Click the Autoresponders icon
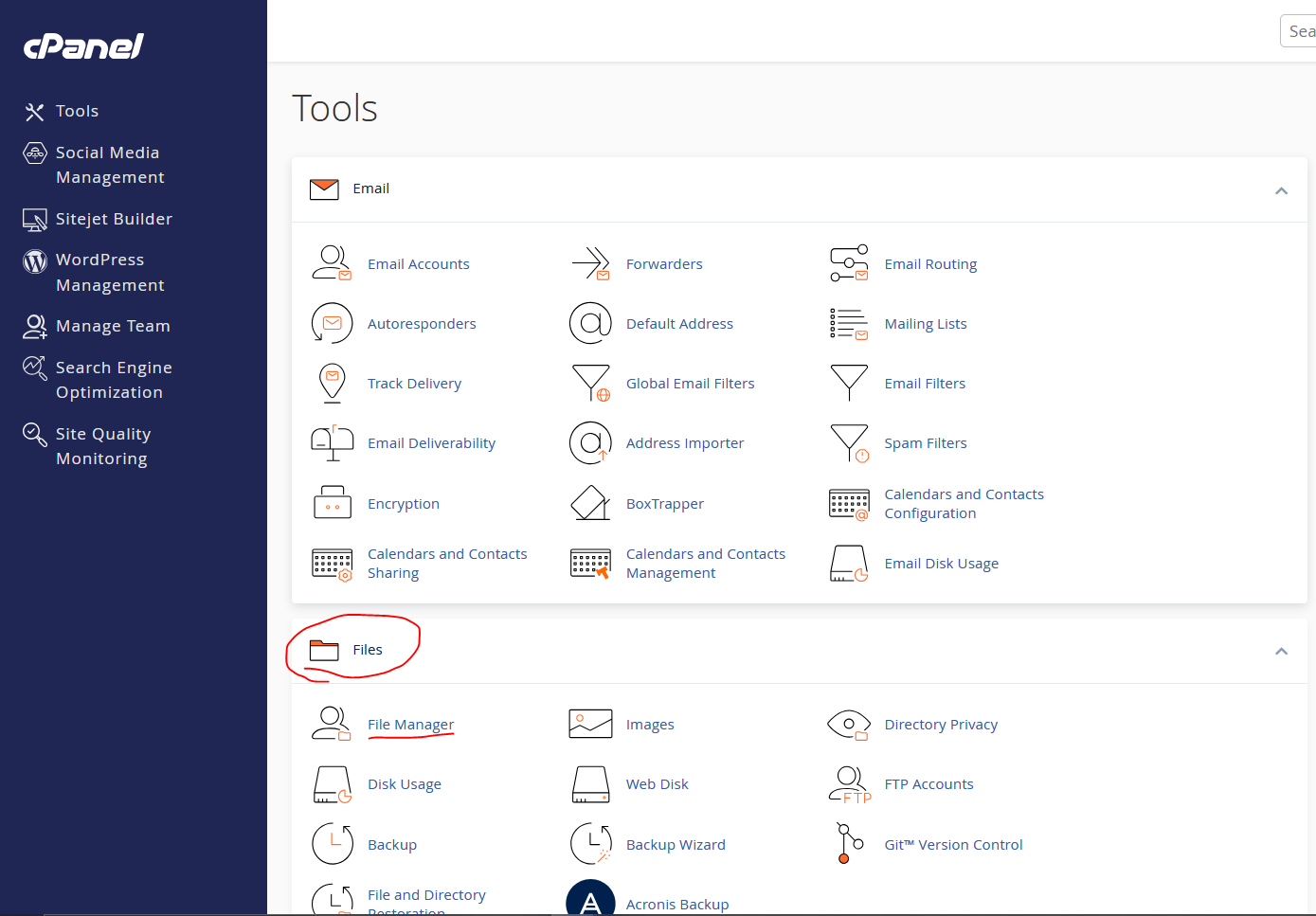The image size is (1316, 916). [332, 324]
